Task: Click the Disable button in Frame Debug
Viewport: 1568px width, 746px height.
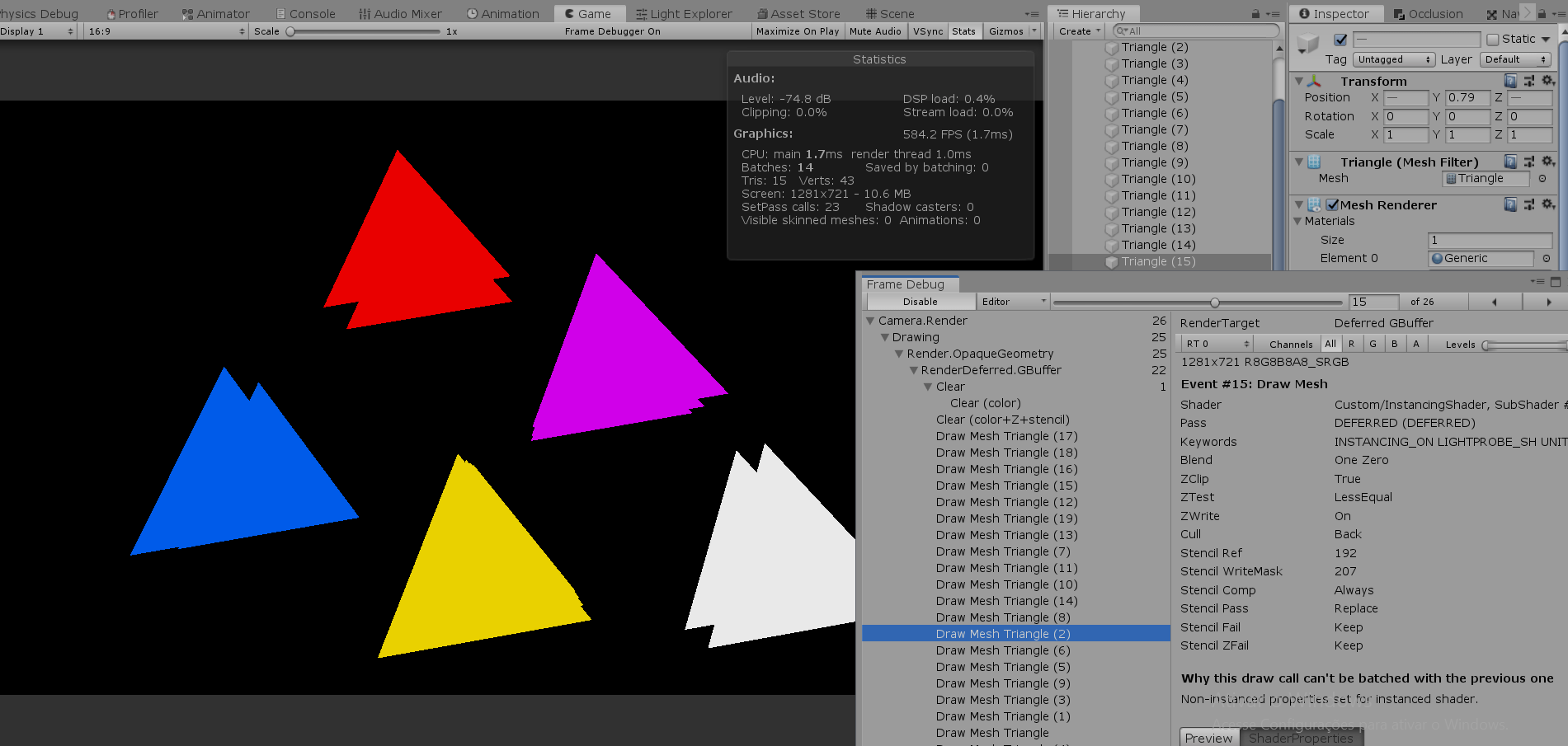Action: tap(920, 301)
